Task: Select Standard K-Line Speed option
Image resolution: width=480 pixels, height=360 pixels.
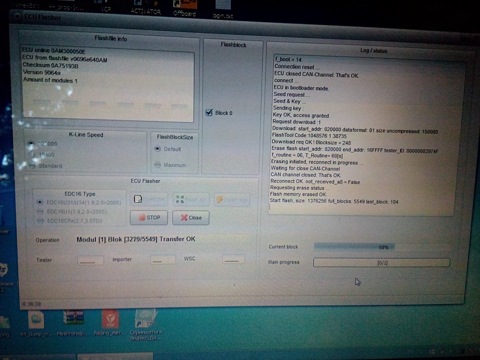Action: (32, 166)
